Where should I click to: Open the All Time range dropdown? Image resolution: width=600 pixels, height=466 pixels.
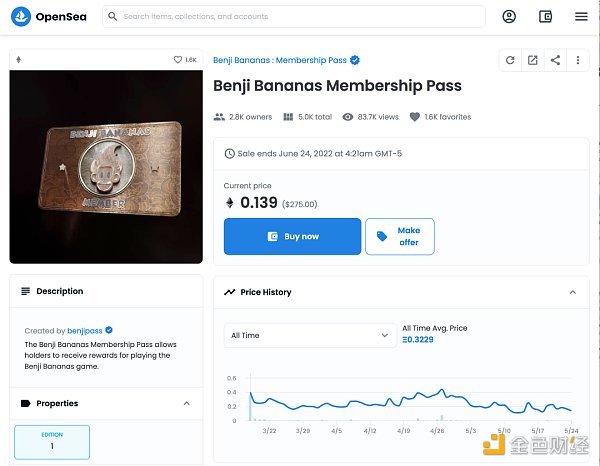310,335
